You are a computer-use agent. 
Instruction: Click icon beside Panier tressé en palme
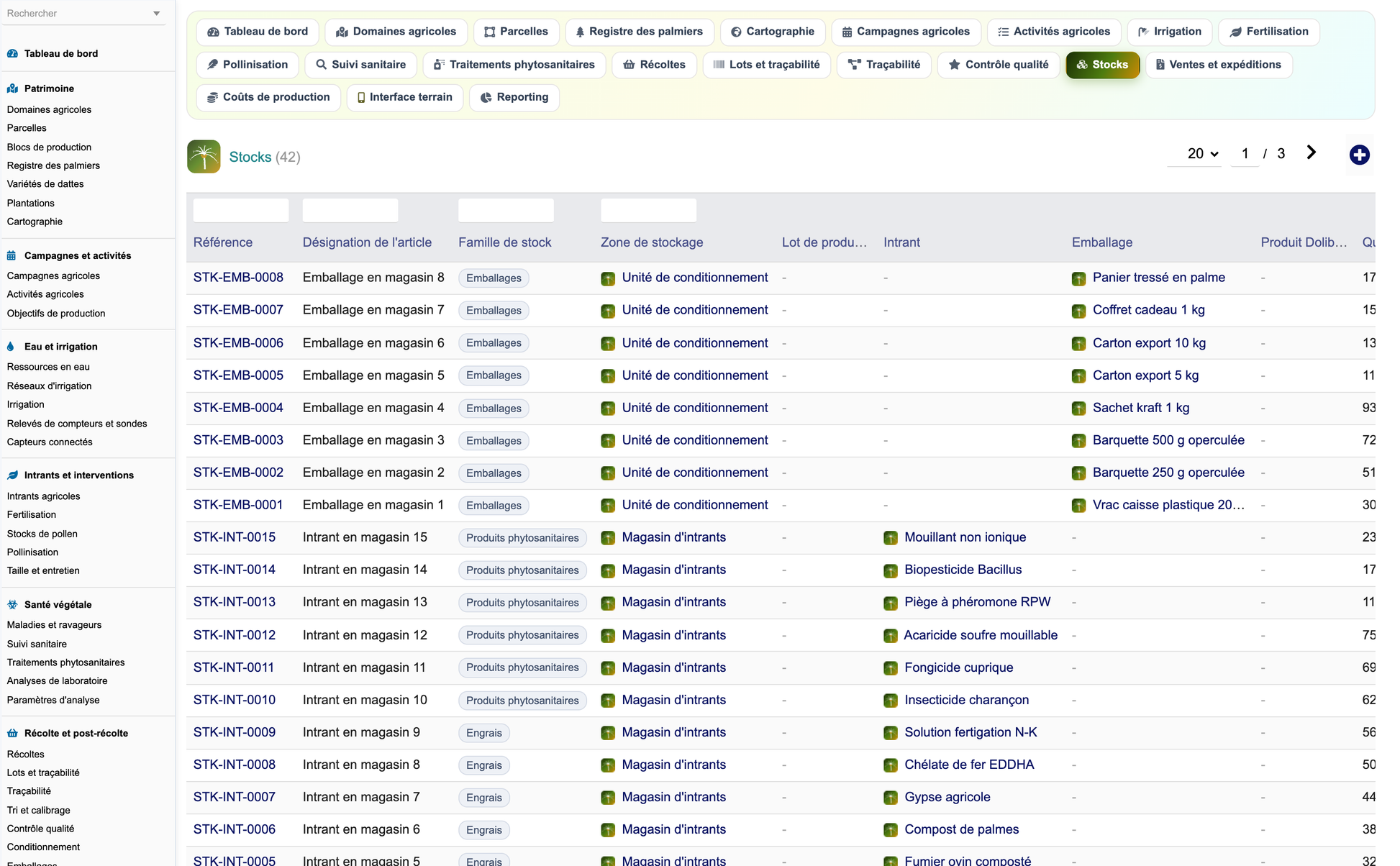1078,278
